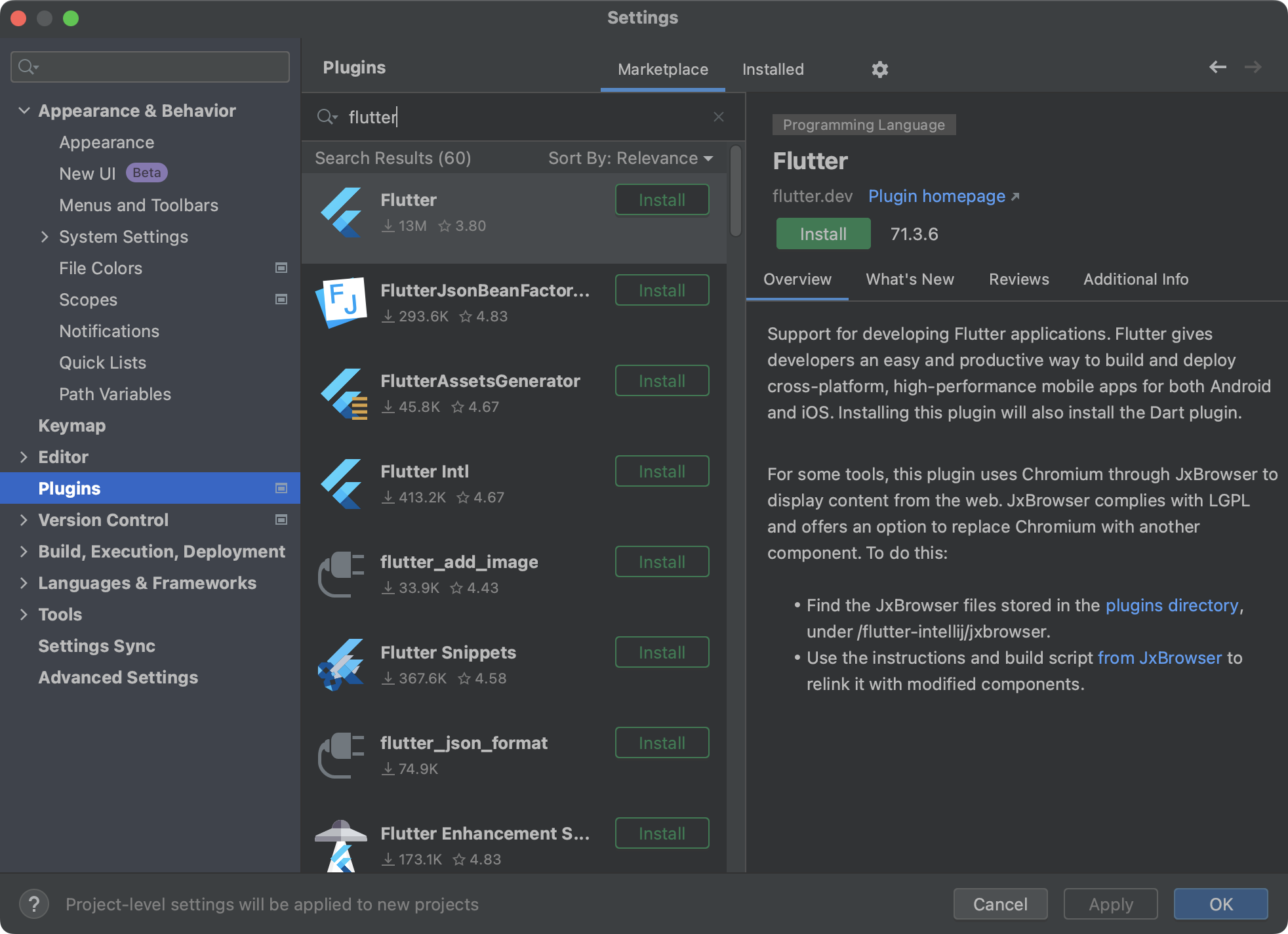
Task: Open the Flutter plugin homepage link
Action: click(x=936, y=196)
